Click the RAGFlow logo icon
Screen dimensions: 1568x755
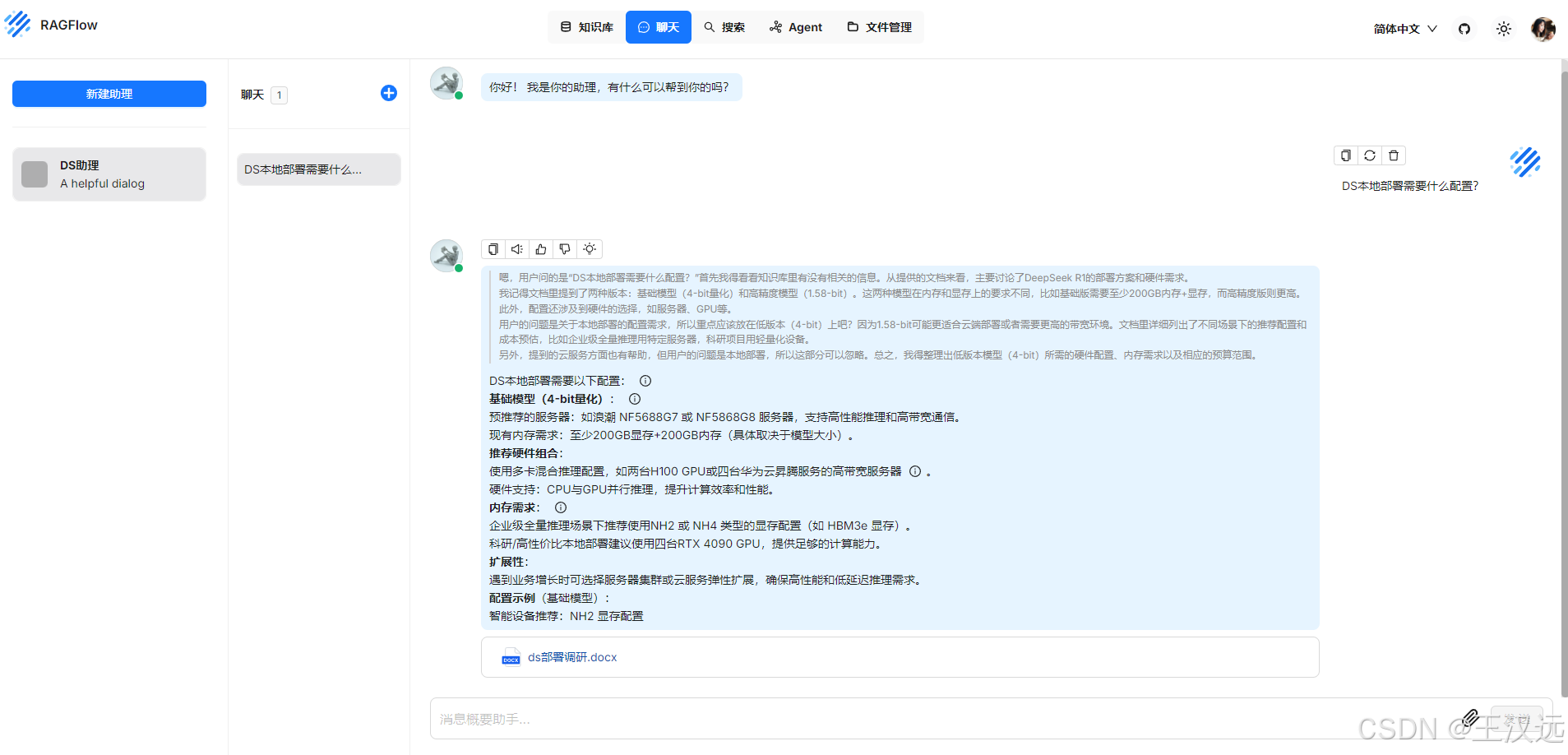(17, 25)
